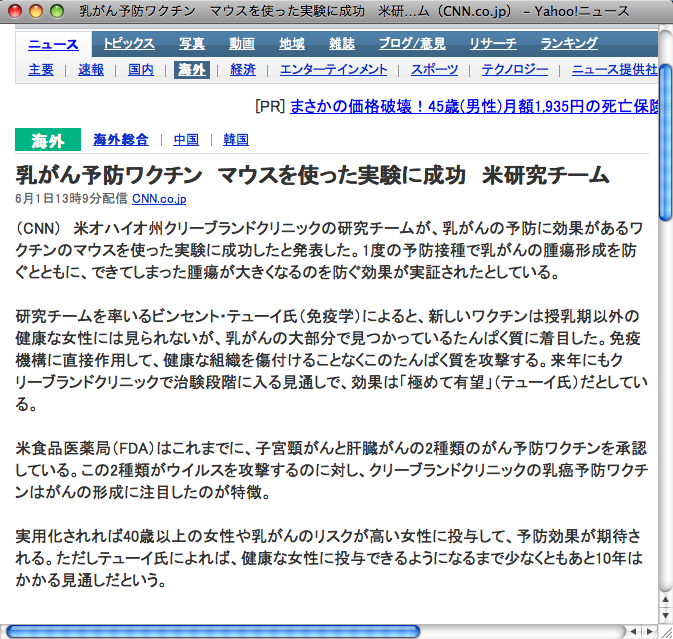Select the 地域 tab
Viewport: 673px width, 639px height.
coord(292,43)
